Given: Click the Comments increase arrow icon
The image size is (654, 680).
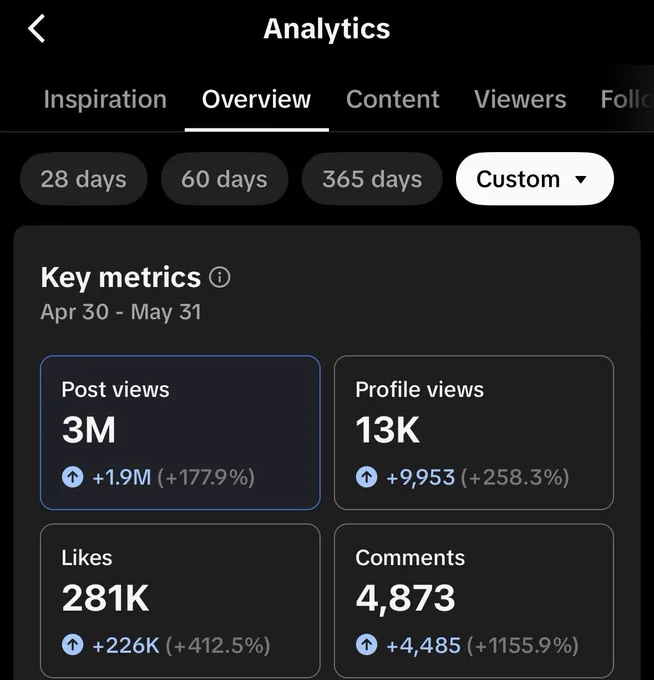Looking at the screenshot, I should point(366,645).
